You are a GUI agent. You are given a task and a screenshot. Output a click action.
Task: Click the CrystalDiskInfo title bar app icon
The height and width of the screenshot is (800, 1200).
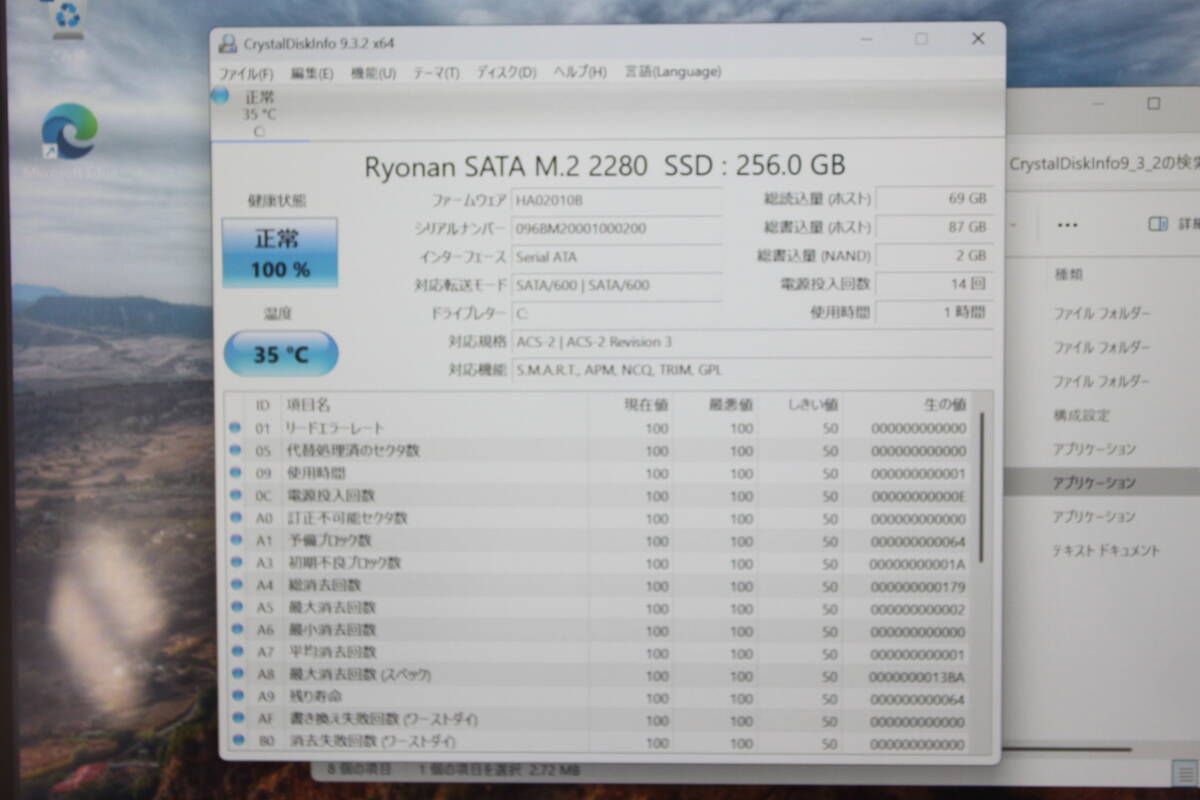click(228, 43)
